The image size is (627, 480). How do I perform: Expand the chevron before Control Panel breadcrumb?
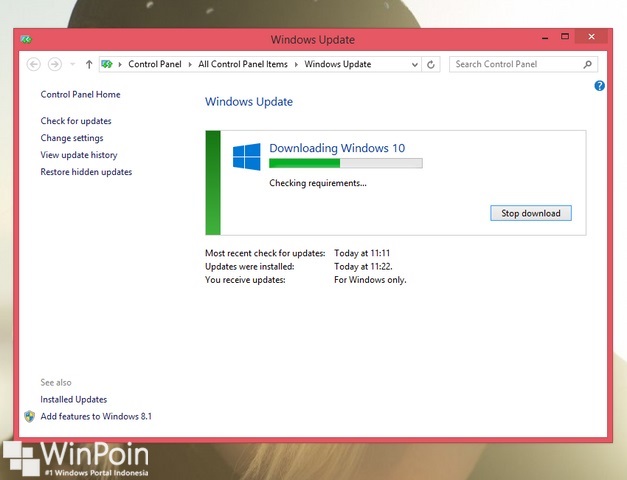(x=120, y=64)
